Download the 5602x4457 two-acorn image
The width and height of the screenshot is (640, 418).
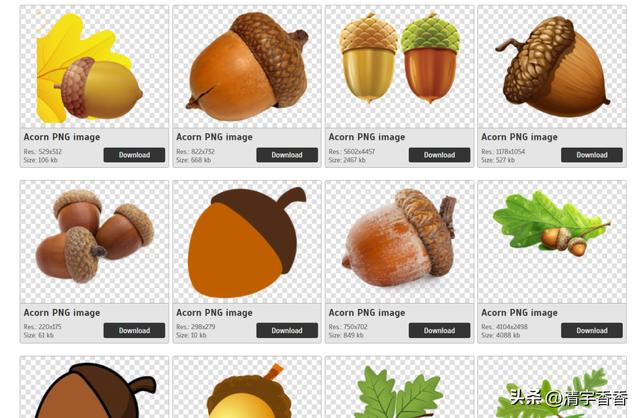pyautogui.click(x=439, y=155)
